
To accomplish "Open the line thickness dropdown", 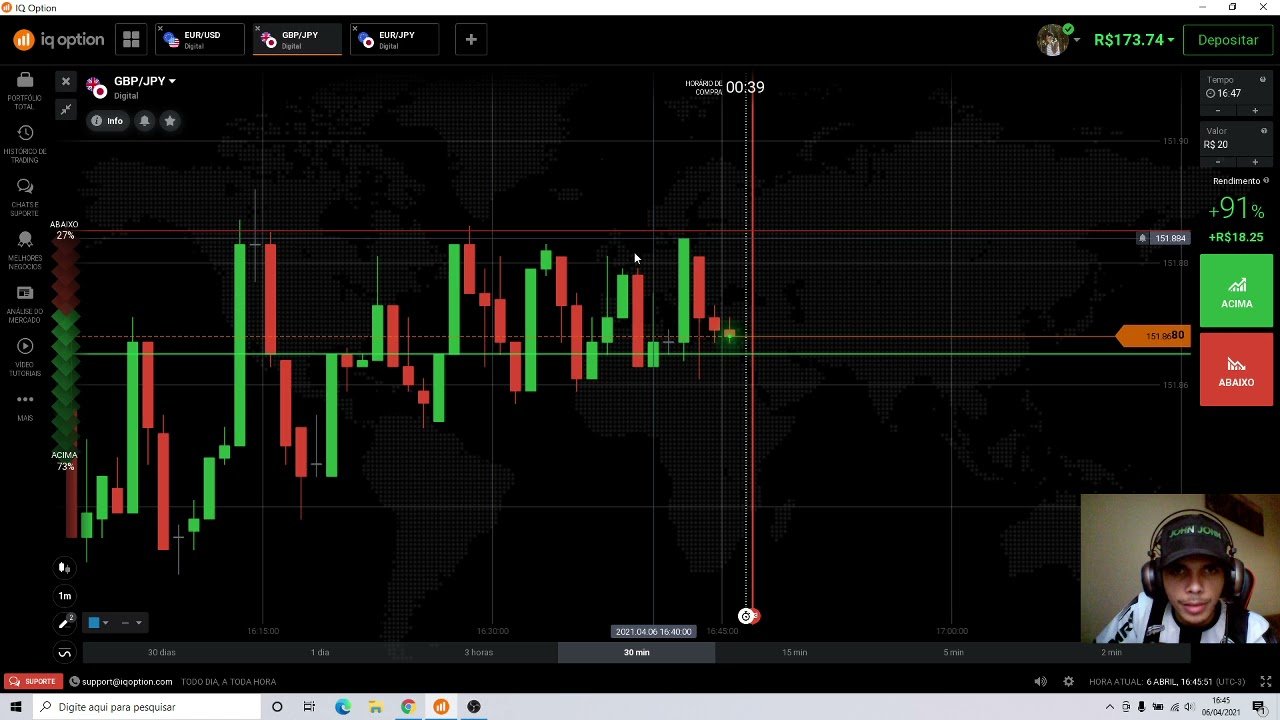I will tap(139, 622).
